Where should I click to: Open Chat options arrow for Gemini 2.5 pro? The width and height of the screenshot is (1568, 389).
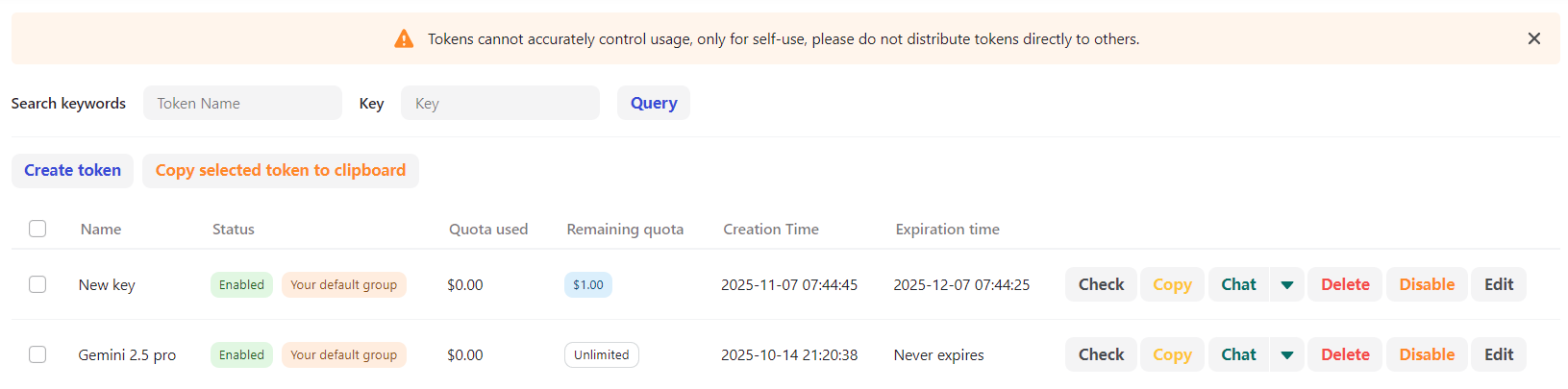(x=1286, y=354)
